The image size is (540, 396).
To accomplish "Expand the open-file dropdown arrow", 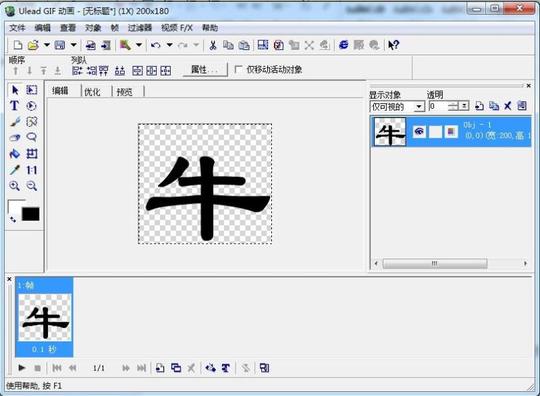I will click(x=46, y=45).
